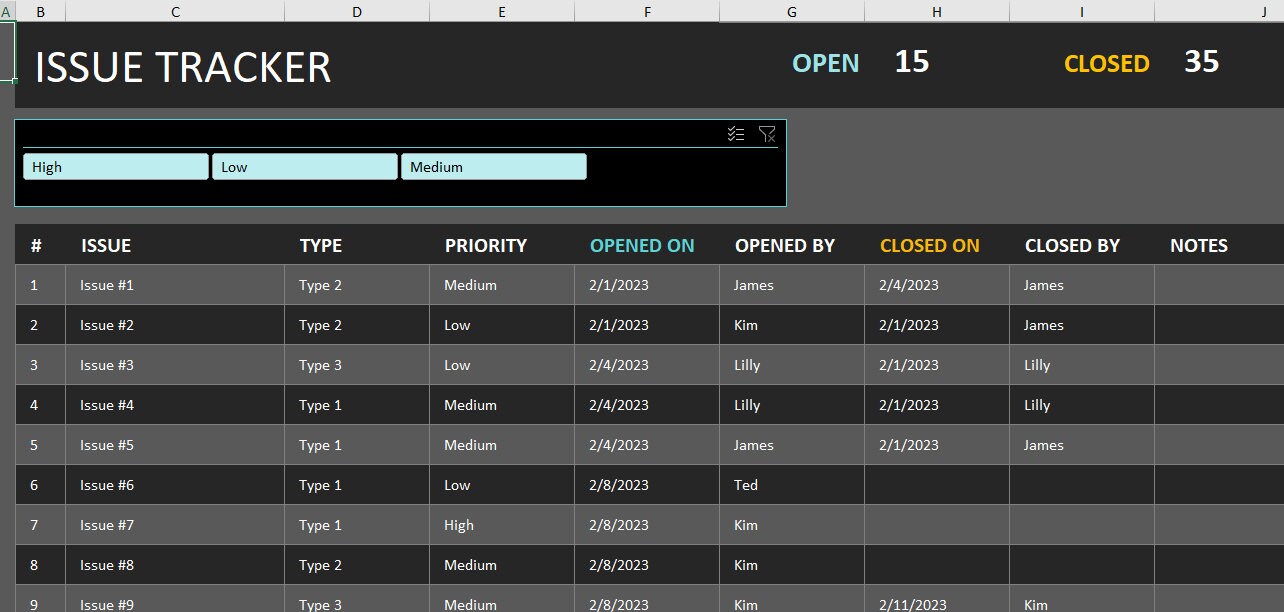Screen dimensions: 1284x612
Task: Filter issues by Medium priority
Action: tap(494, 167)
